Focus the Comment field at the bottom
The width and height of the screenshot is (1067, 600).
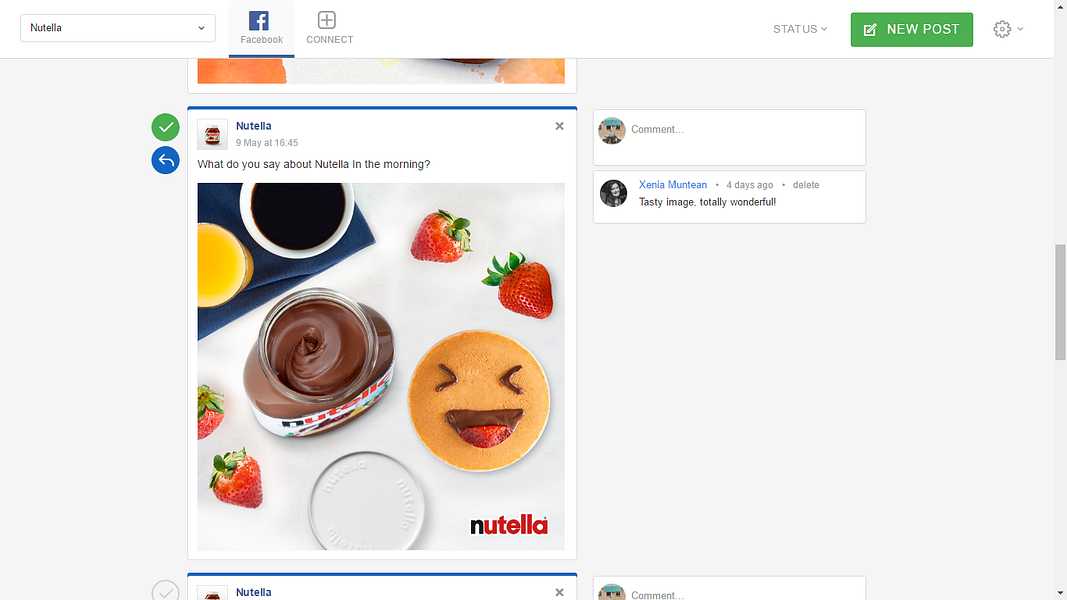coord(729,589)
